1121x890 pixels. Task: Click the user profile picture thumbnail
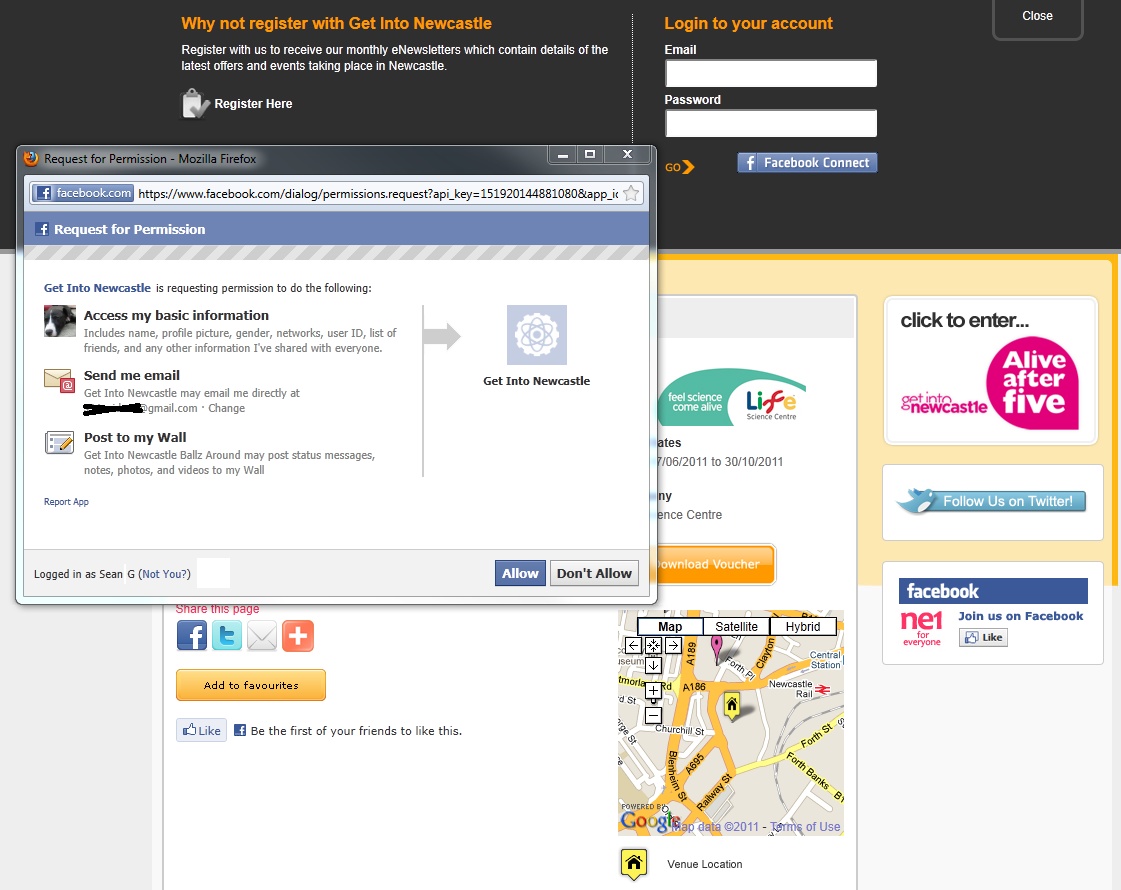point(60,321)
